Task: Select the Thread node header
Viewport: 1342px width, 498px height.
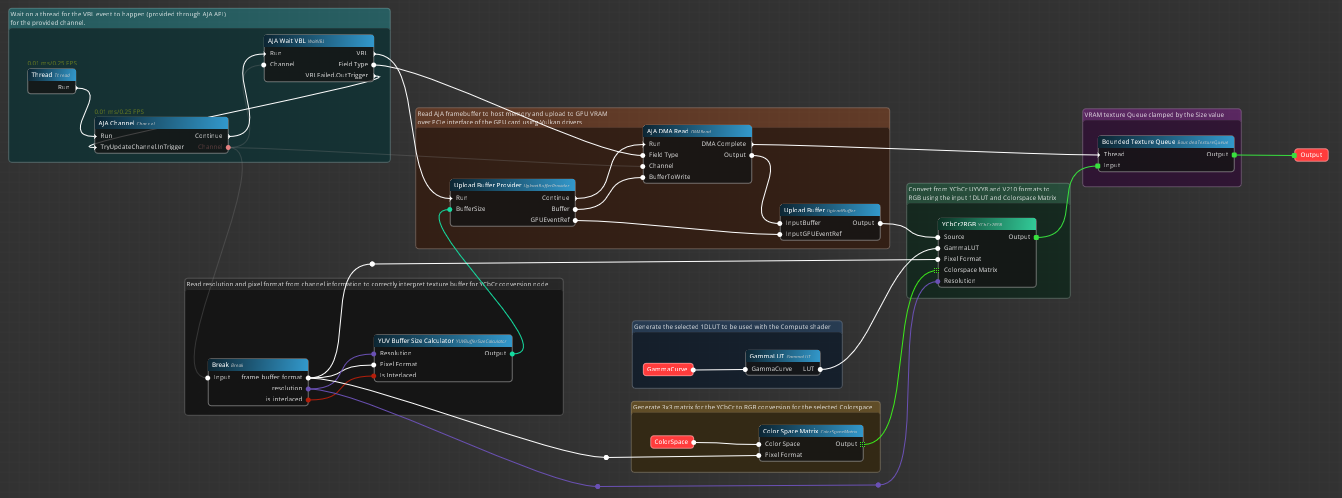Action: (51, 74)
